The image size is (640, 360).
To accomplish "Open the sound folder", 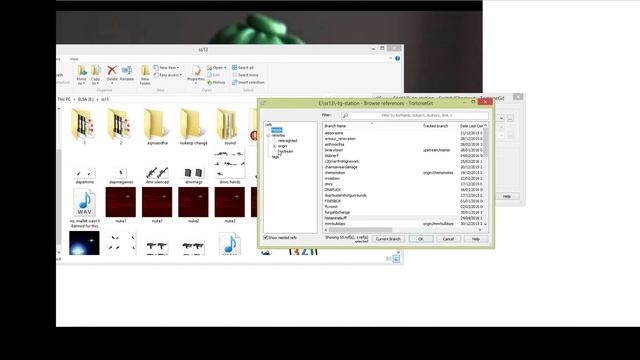I will tap(230, 127).
